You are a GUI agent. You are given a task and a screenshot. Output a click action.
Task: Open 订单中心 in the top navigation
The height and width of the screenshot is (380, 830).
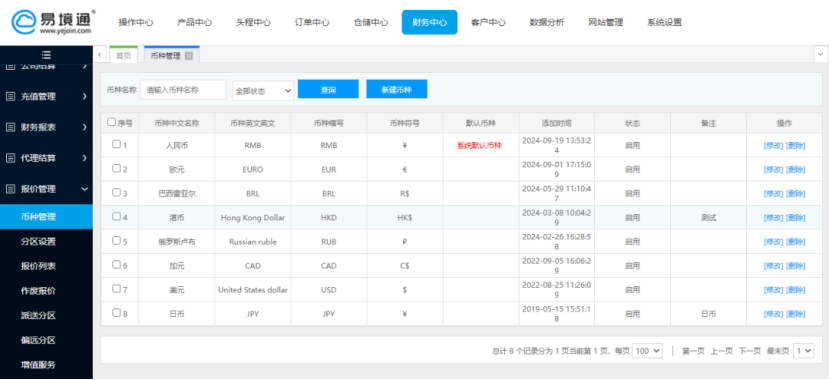(312, 22)
